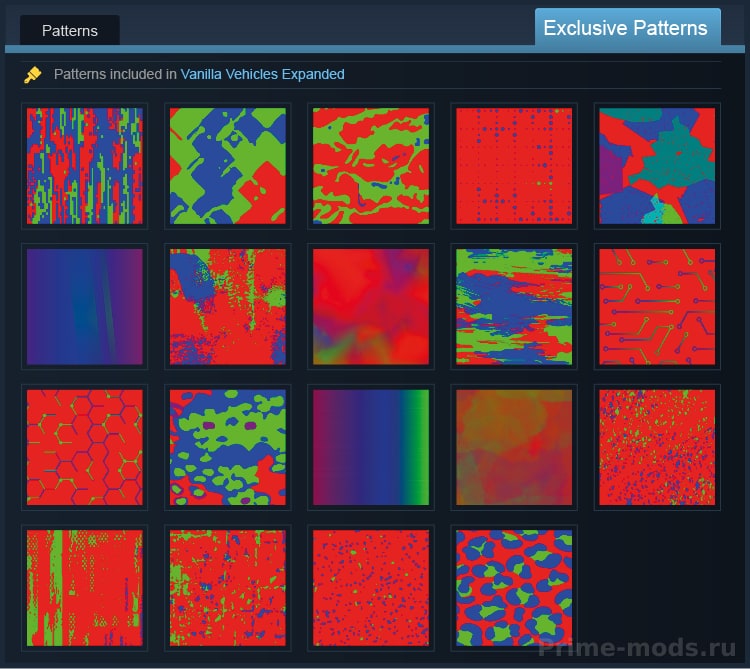750x669 pixels.
Task: Select the red splatter pattern with blue corner
Action: click(228, 307)
